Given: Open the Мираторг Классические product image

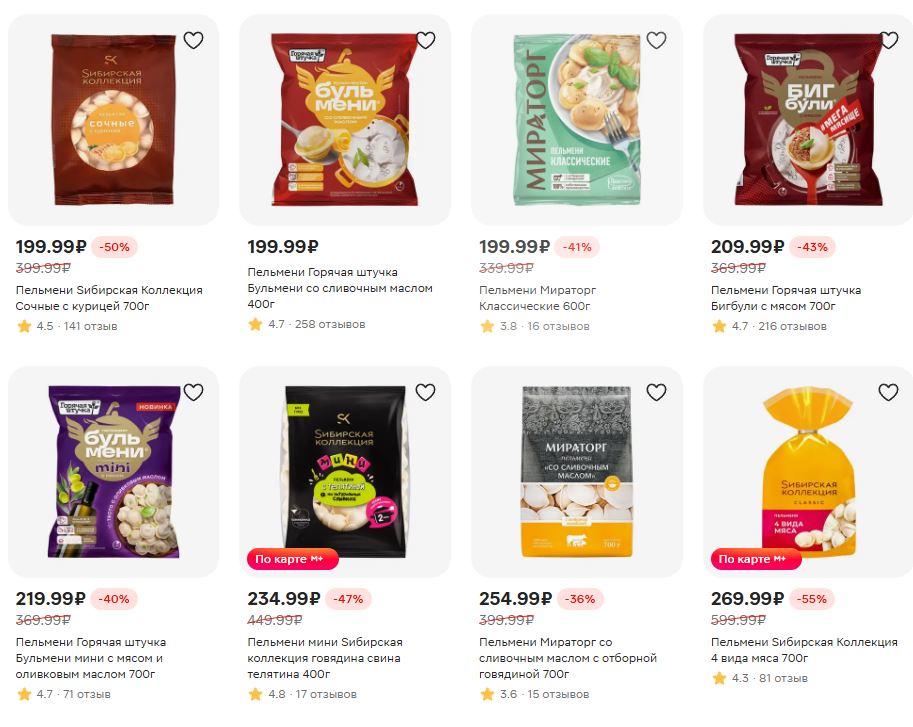Looking at the screenshot, I should pyautogui.click(x=577, y=119).
